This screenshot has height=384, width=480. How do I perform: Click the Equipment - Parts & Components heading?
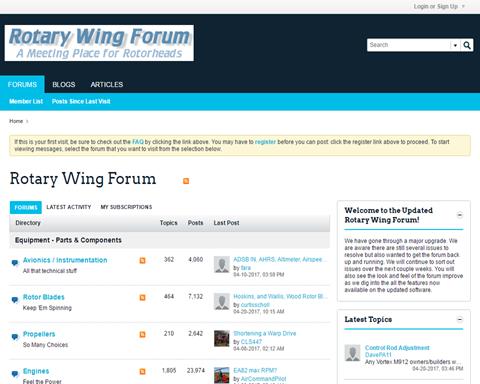(x=68, y=240)
